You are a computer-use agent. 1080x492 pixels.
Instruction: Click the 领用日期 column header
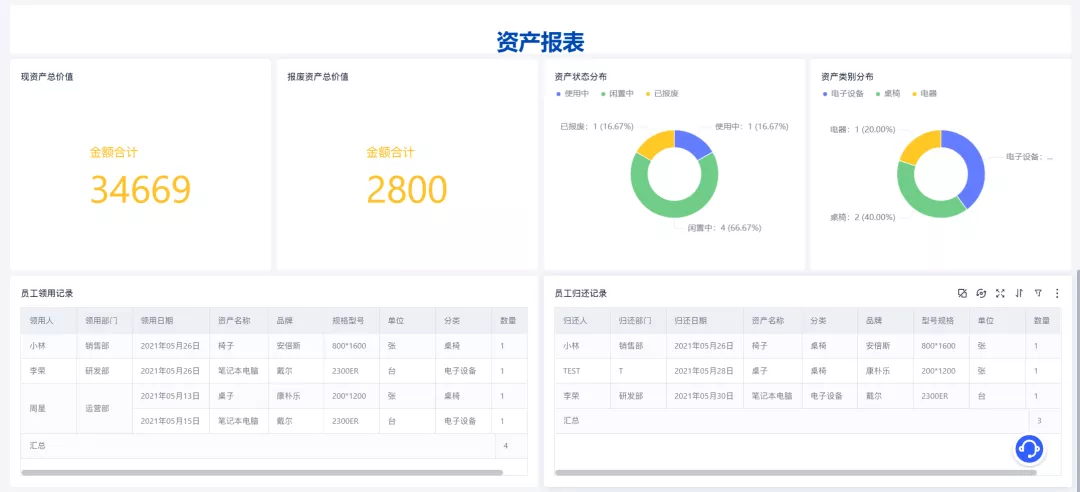coord(170,320)
